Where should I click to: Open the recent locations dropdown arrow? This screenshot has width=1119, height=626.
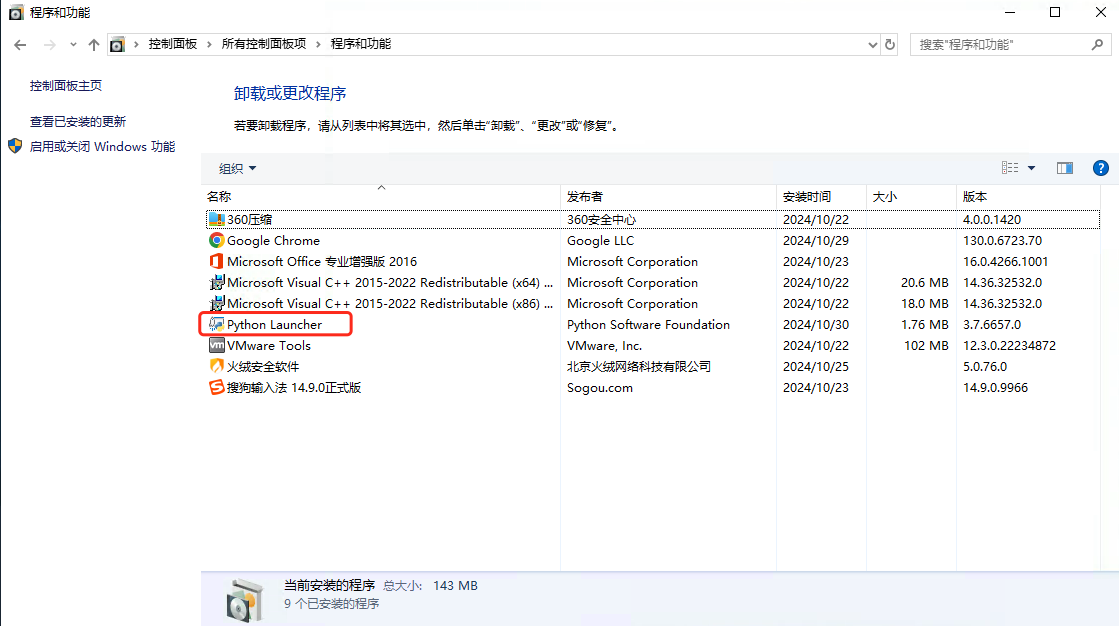[73, 44]
